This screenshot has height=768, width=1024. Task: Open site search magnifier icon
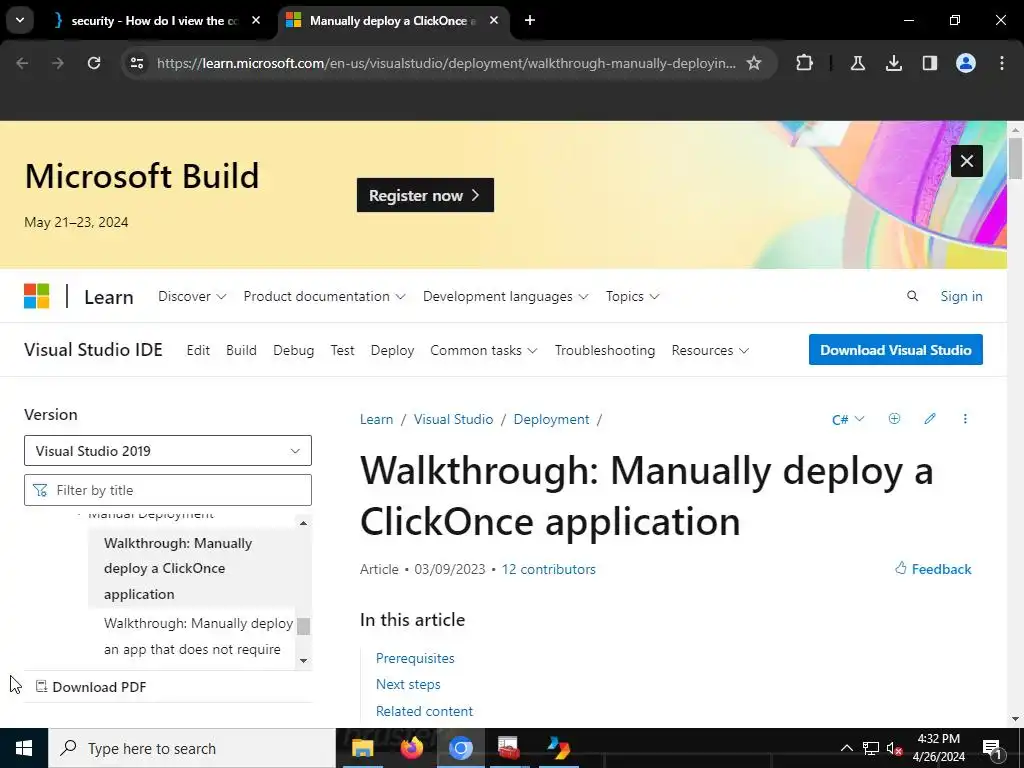pos(912,296)
